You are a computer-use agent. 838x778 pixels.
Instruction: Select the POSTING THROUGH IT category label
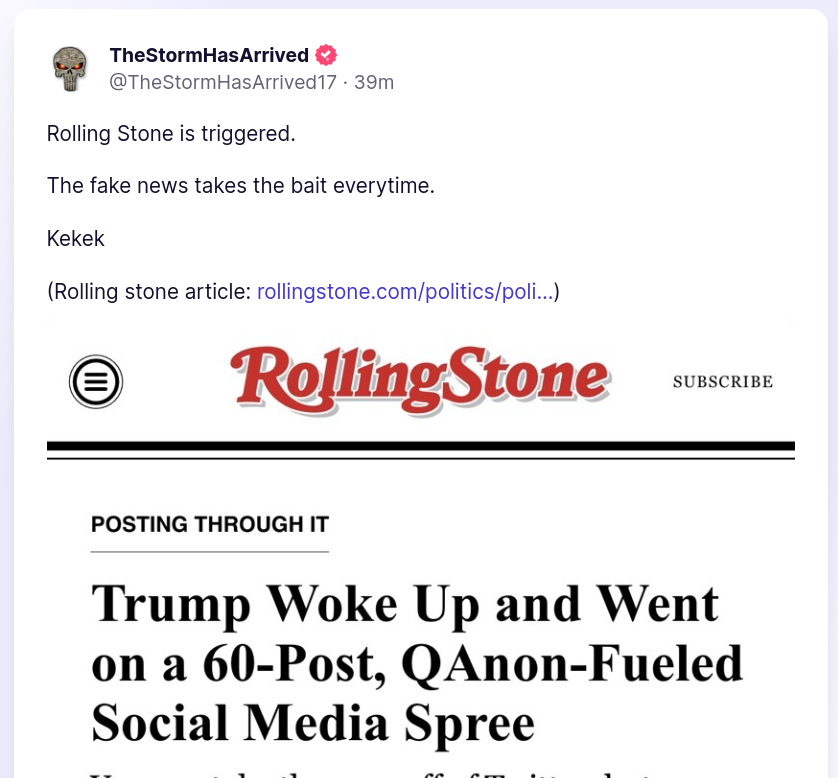(x=209, y=524)
